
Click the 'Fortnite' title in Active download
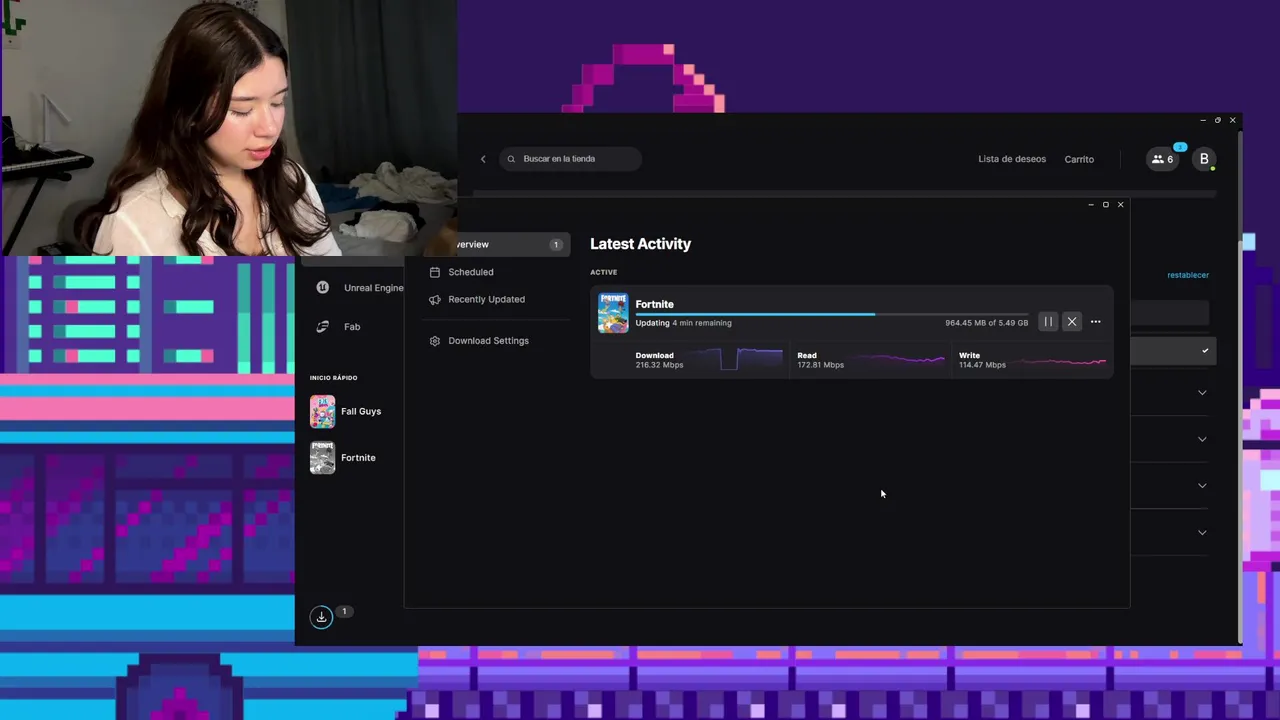pyautogui.click(x=654, y=304)
